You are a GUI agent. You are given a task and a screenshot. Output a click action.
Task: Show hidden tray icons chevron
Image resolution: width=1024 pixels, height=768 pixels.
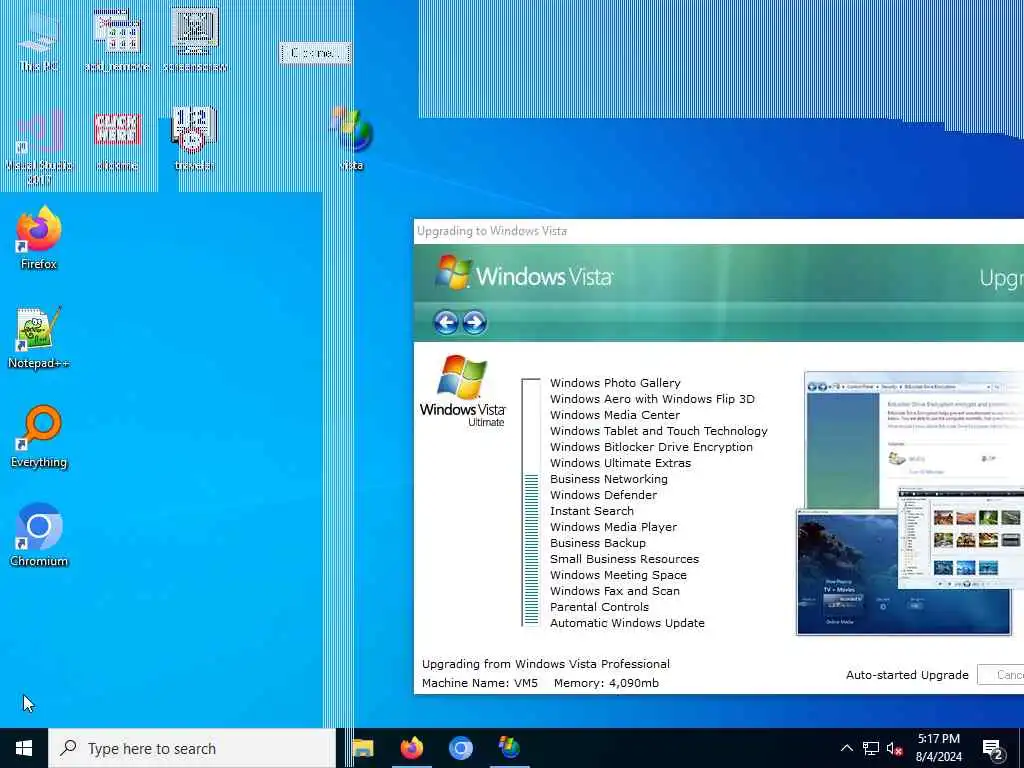(x=846, y=748)
